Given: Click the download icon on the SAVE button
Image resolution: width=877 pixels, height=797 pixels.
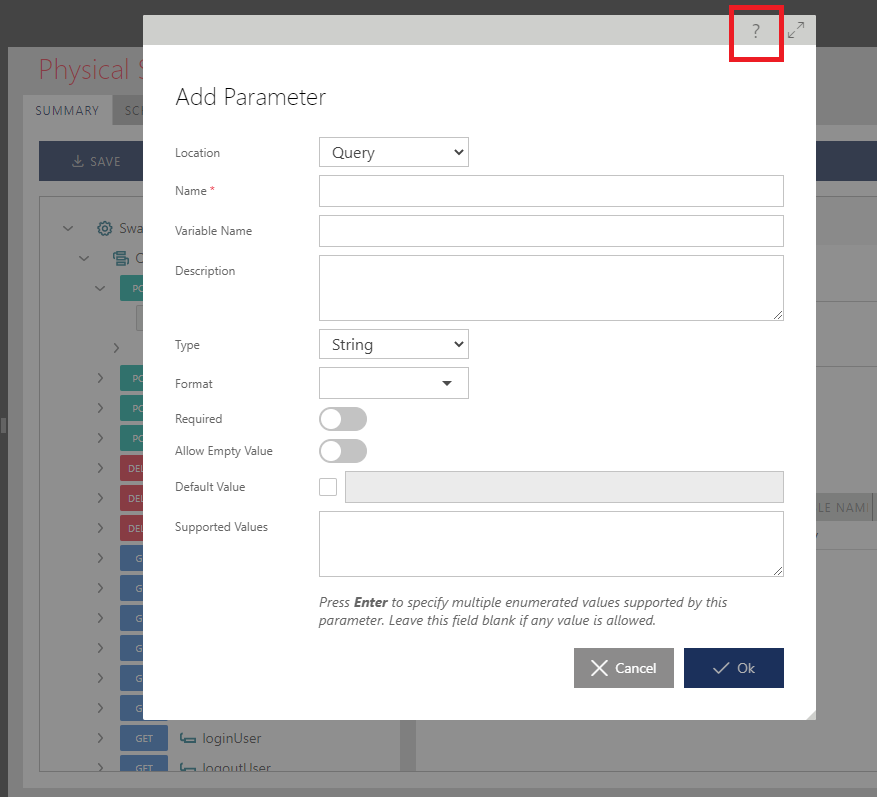Looking at the screenshot, I should coord(76,160).
